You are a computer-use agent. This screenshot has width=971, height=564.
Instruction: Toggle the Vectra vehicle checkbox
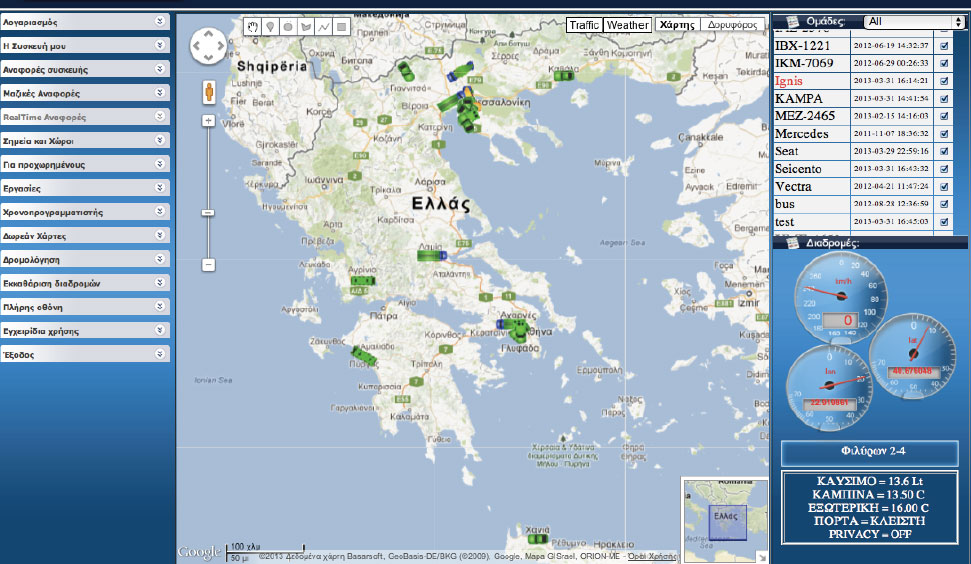945,187
